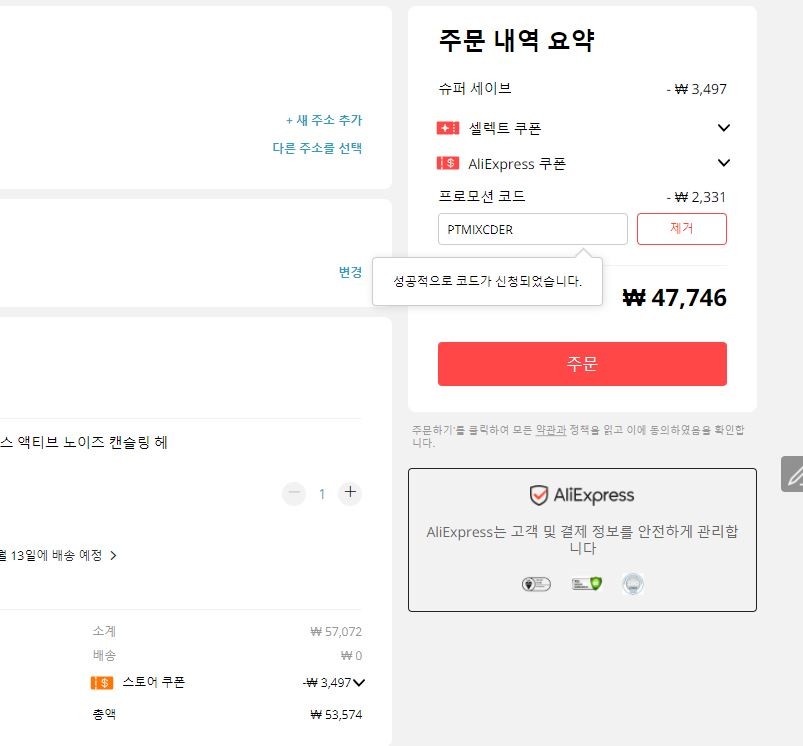Click the first security certification badge
The width and height of the screenshot is (803, 746).
pyautogui.click(x=536, y=584)
